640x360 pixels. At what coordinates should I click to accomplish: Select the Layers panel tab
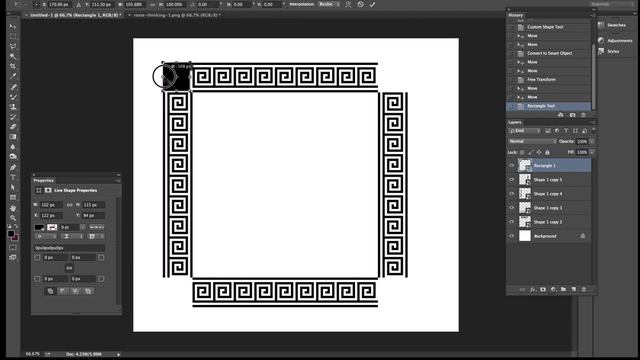(x=515, y=122)
